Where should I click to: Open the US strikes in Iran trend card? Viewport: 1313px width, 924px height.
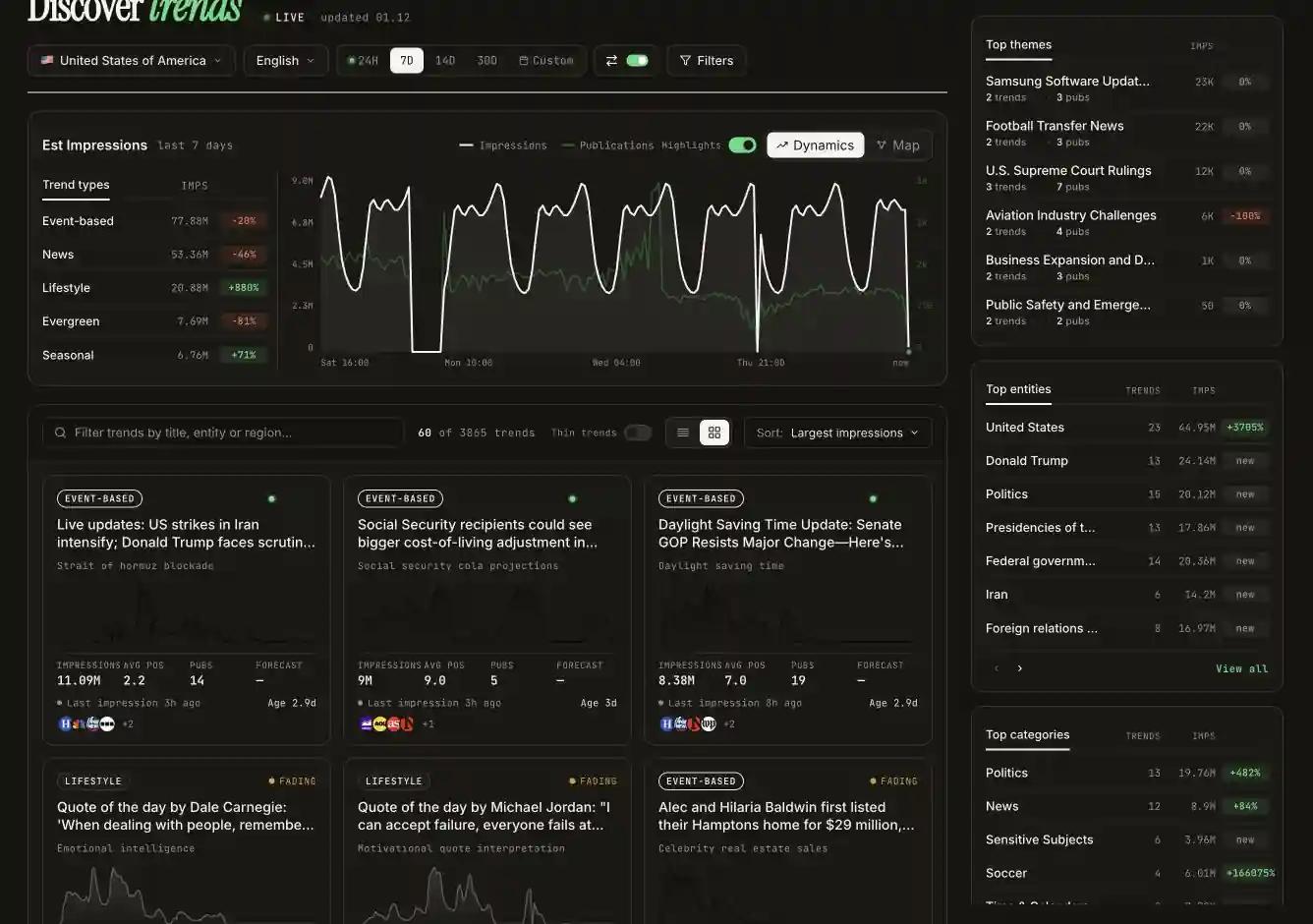187,609
